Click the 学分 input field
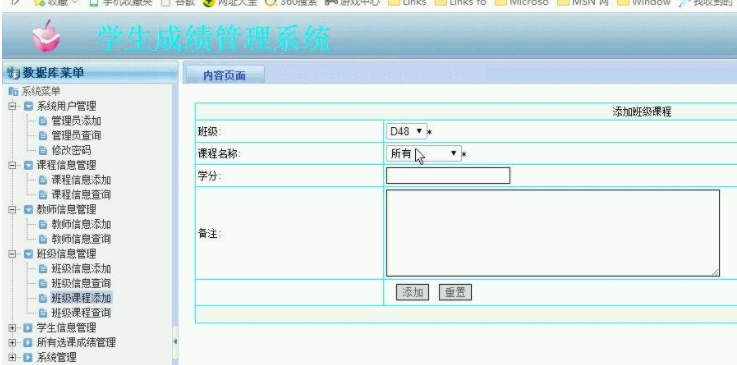This screenshot has width=737, height=365. coord(448,175)
